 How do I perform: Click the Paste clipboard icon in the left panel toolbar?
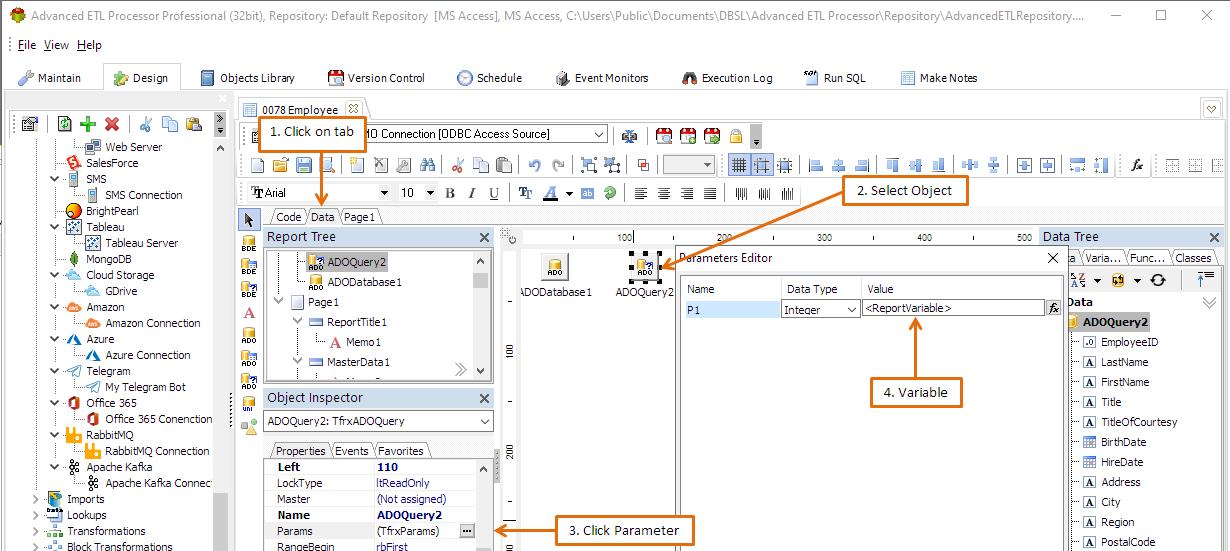[x=194, y=124]
